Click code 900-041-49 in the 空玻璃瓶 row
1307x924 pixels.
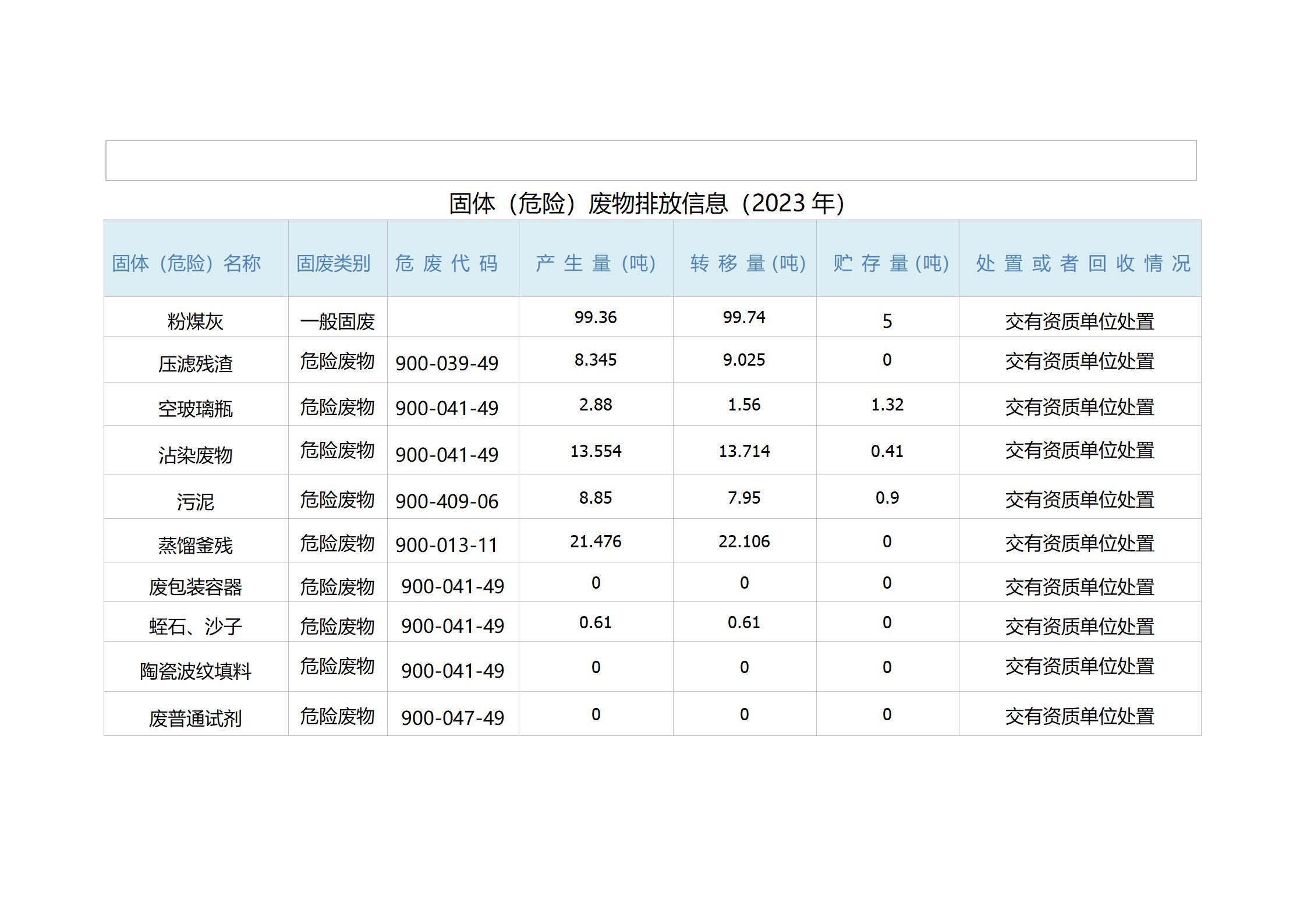(x=447, y=408)
